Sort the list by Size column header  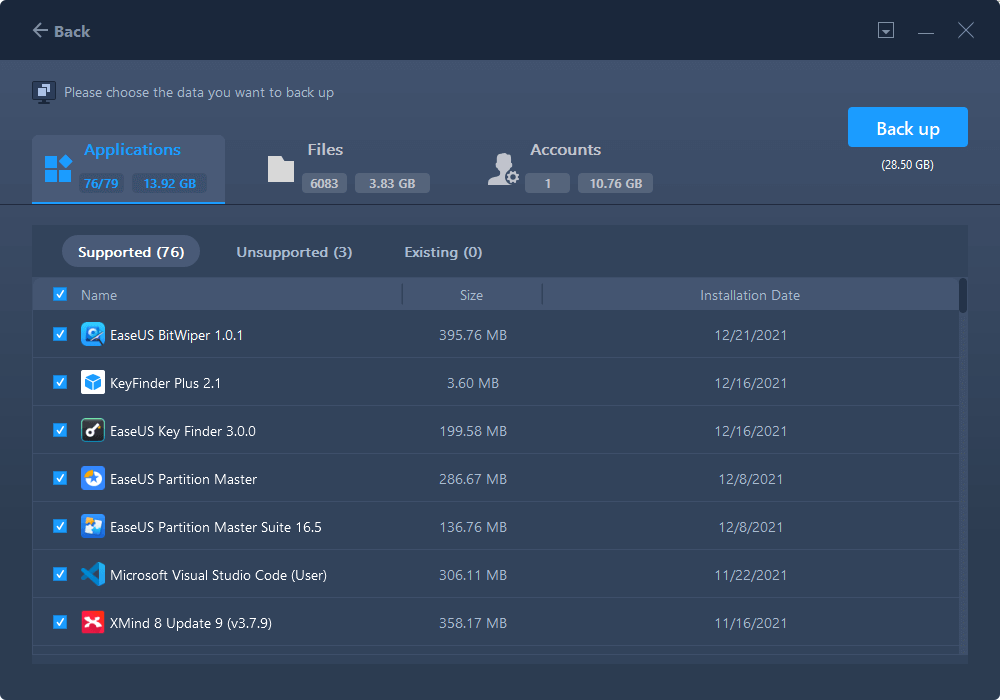coord(471,295)
